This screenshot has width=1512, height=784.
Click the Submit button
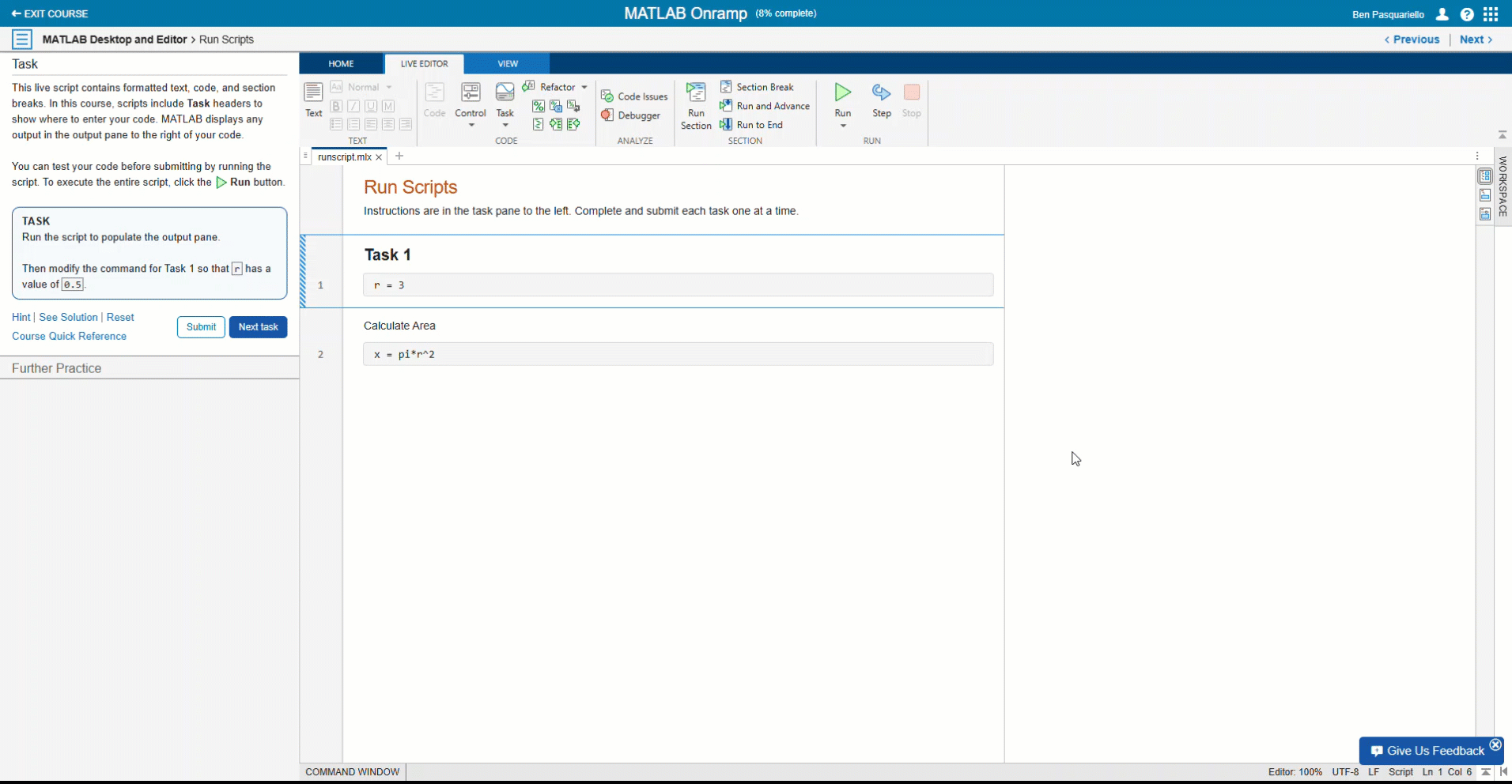201,327
